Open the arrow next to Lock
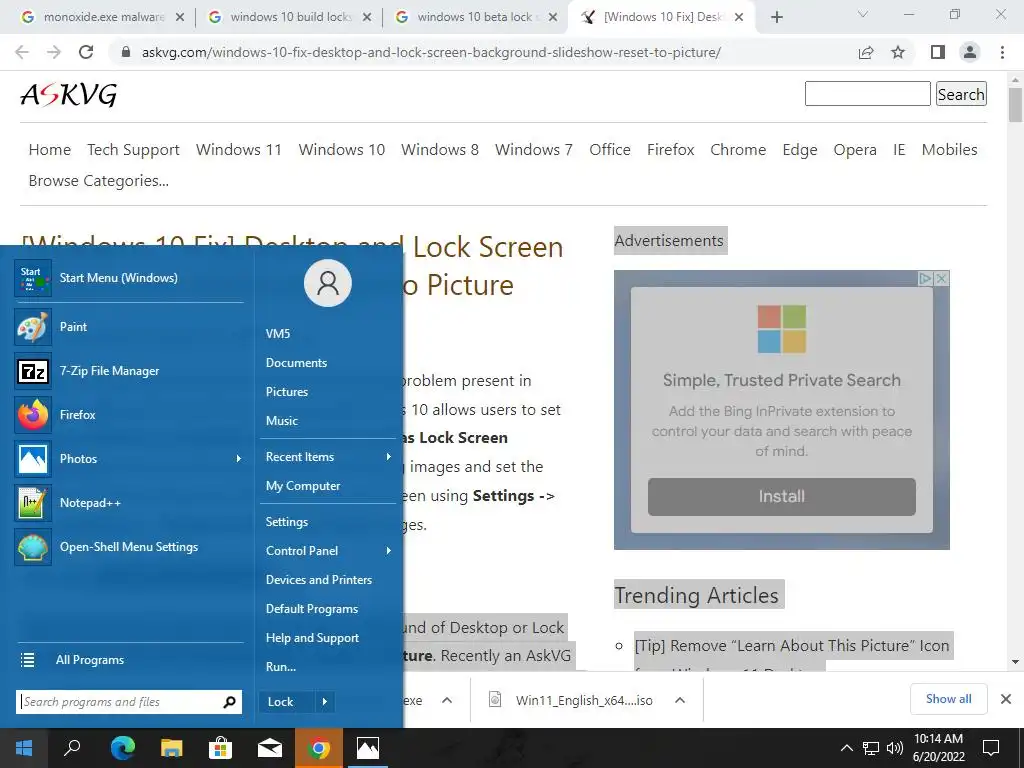The image size is (1024, 768). [x=325, y=702]
